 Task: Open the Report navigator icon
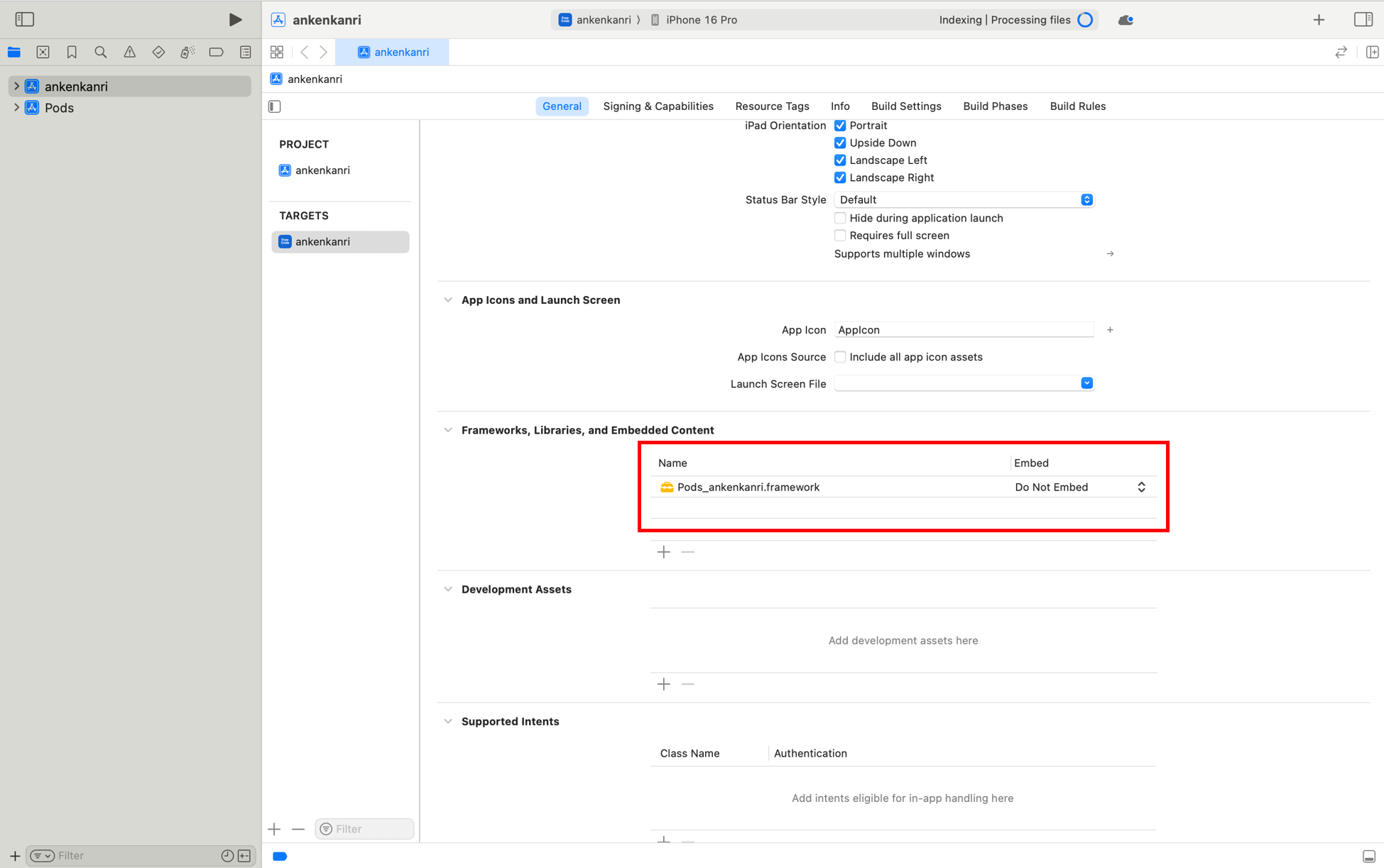pos(246,52)
